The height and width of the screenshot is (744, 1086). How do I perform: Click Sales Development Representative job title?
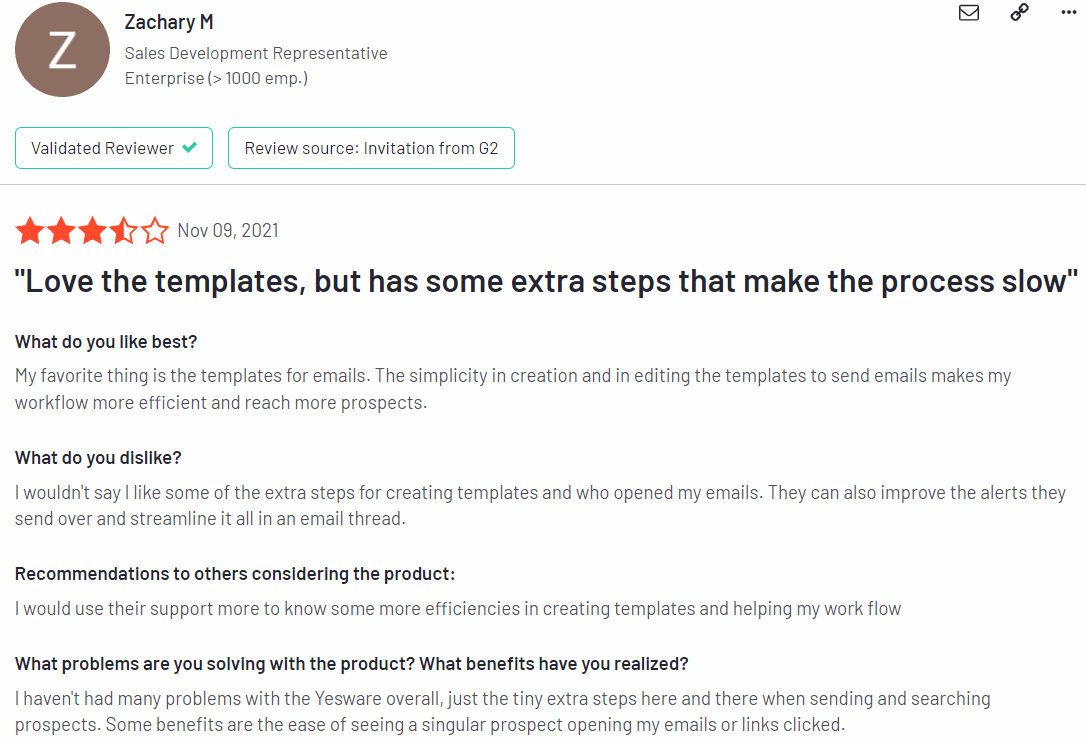(256, 53)
